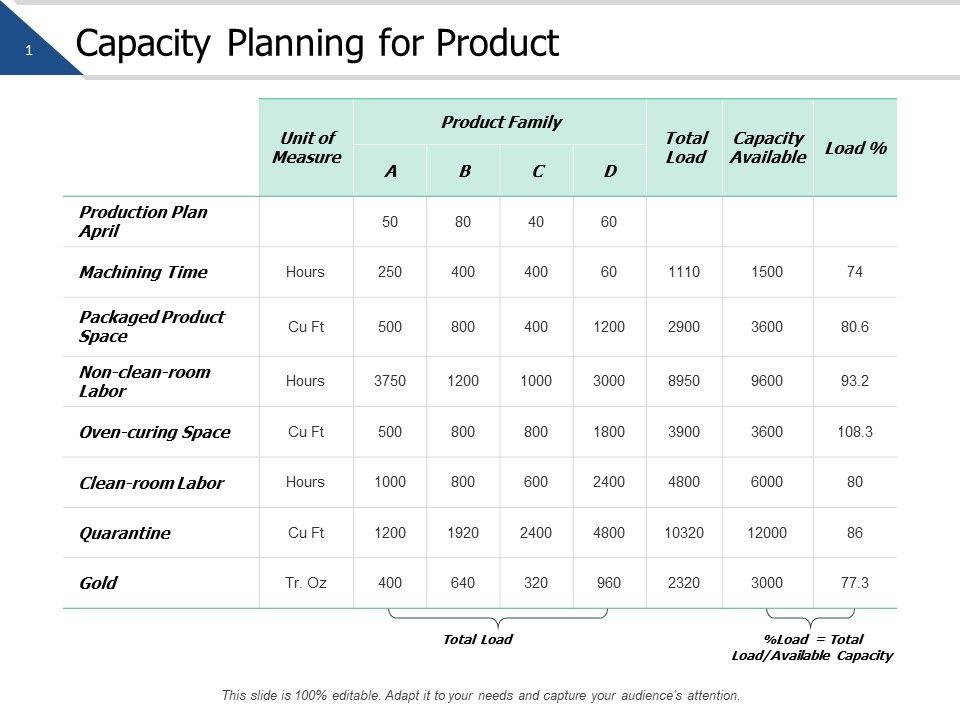Screen dimensions: 960x720
Task: Click the Unit of Measure column header
Action: tap(306, 148)
